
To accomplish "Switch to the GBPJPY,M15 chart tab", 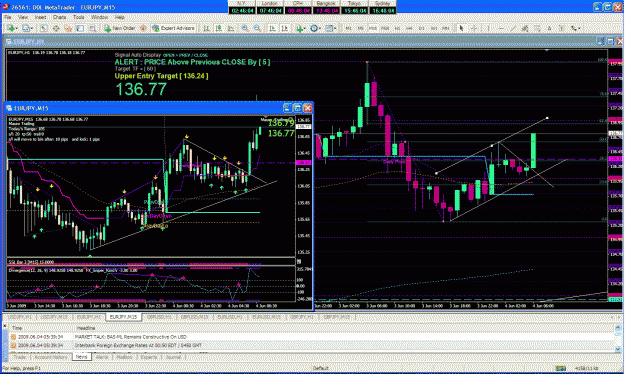I will (x=336, y=317).
